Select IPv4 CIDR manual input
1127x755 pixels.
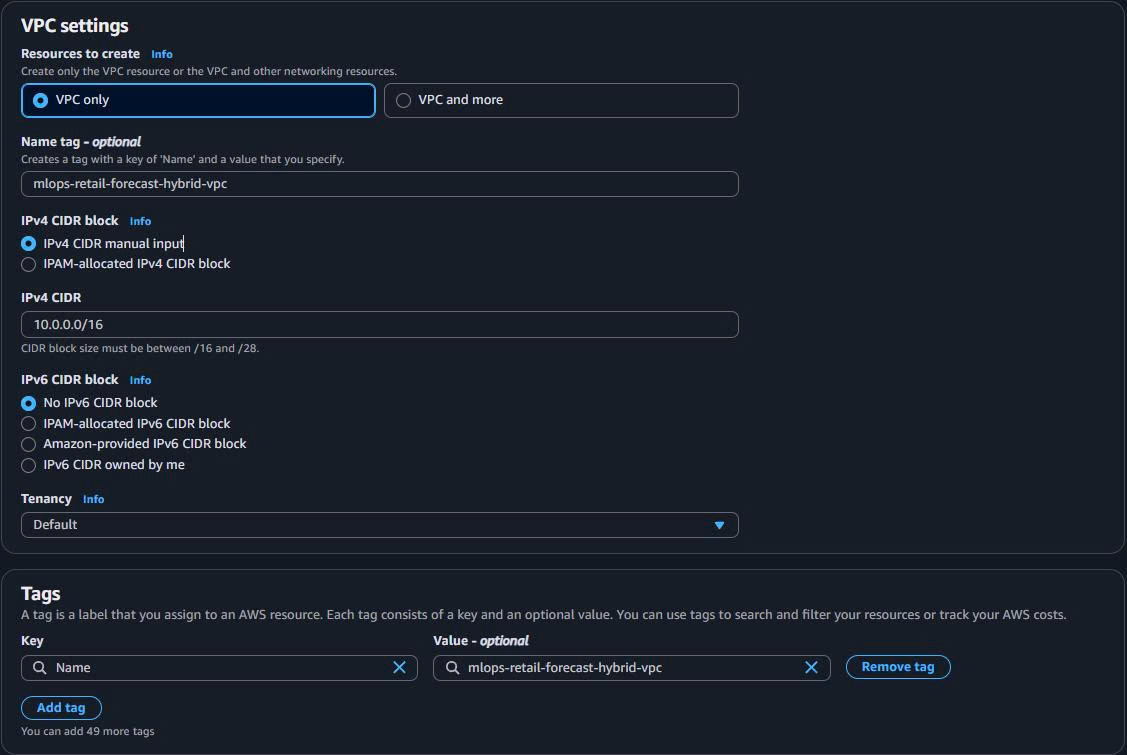28,243
